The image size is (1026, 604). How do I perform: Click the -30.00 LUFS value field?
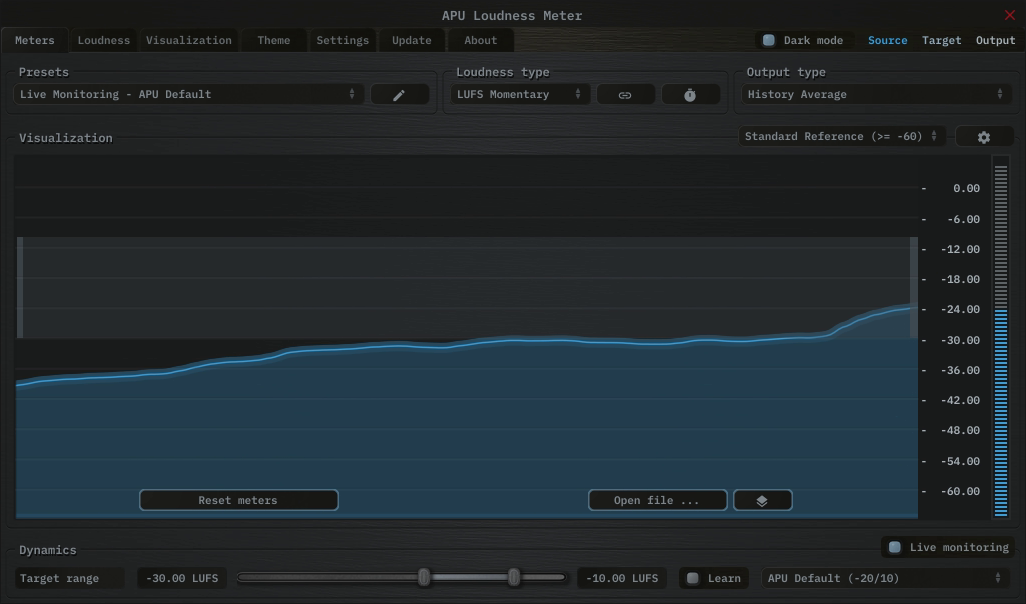click(x=182, y=579)
